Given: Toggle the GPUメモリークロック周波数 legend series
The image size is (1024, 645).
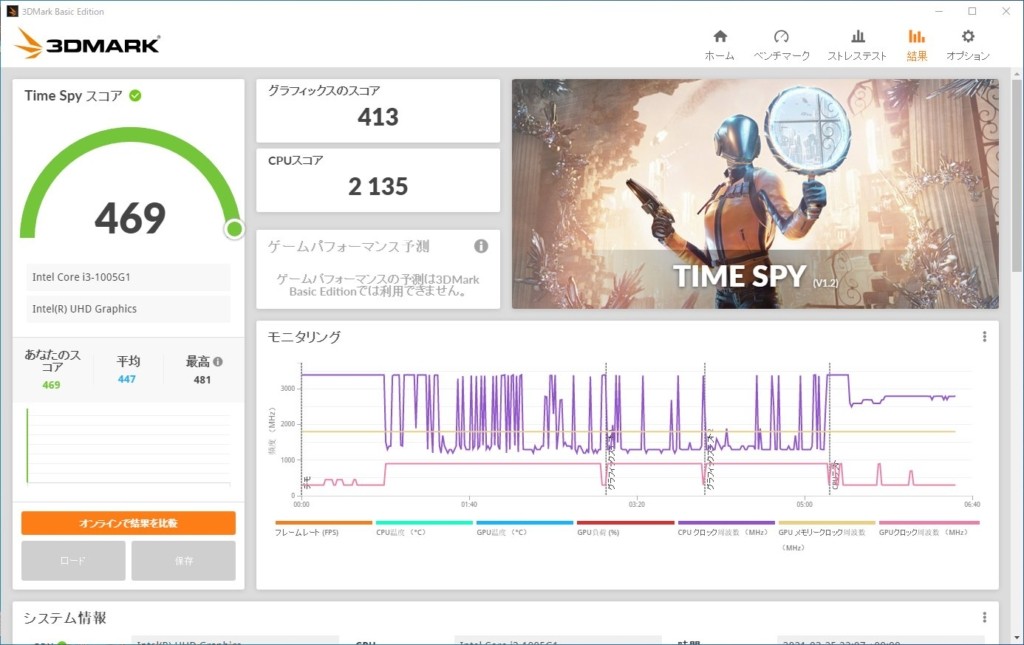Looking at the screenshot, I should 827,535.
